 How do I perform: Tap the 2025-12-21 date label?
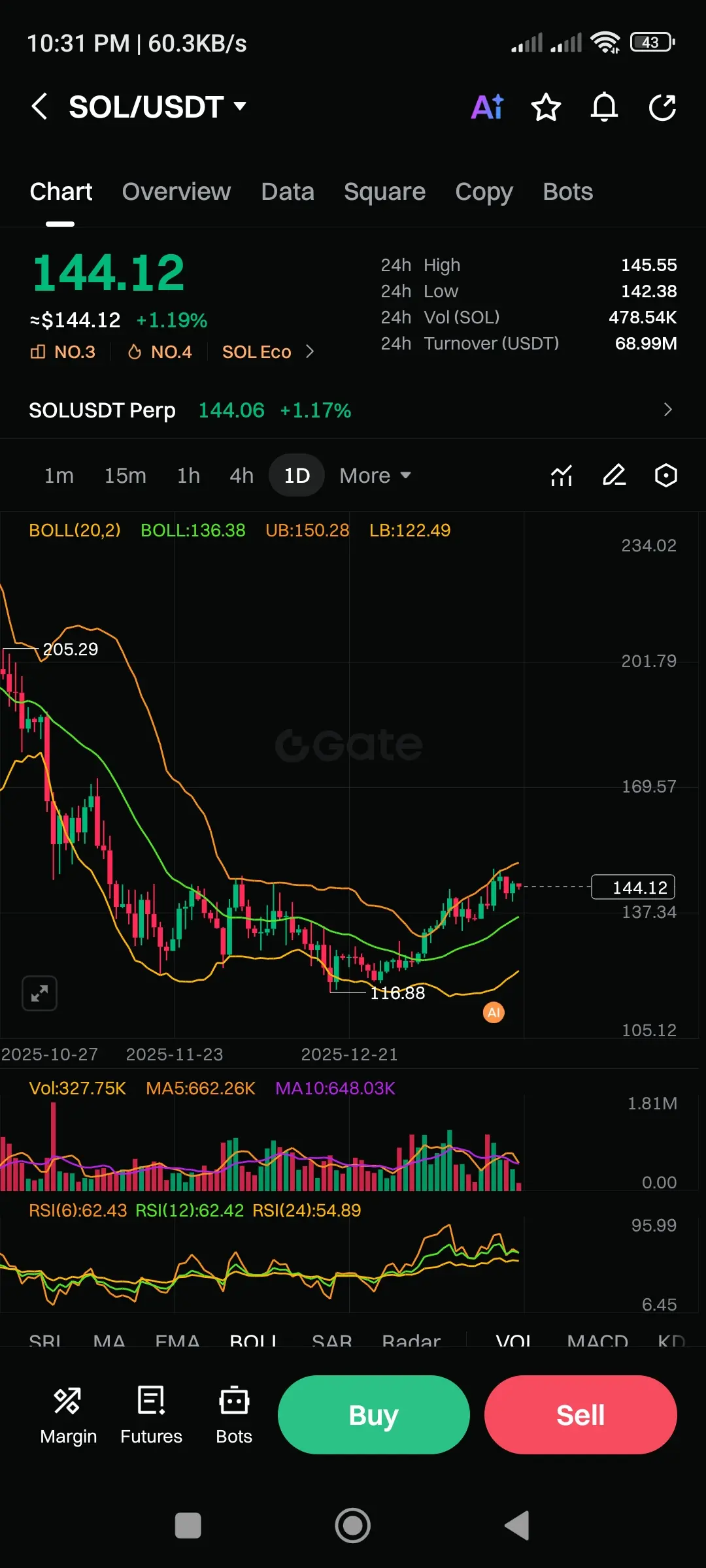pos(349,1054)
